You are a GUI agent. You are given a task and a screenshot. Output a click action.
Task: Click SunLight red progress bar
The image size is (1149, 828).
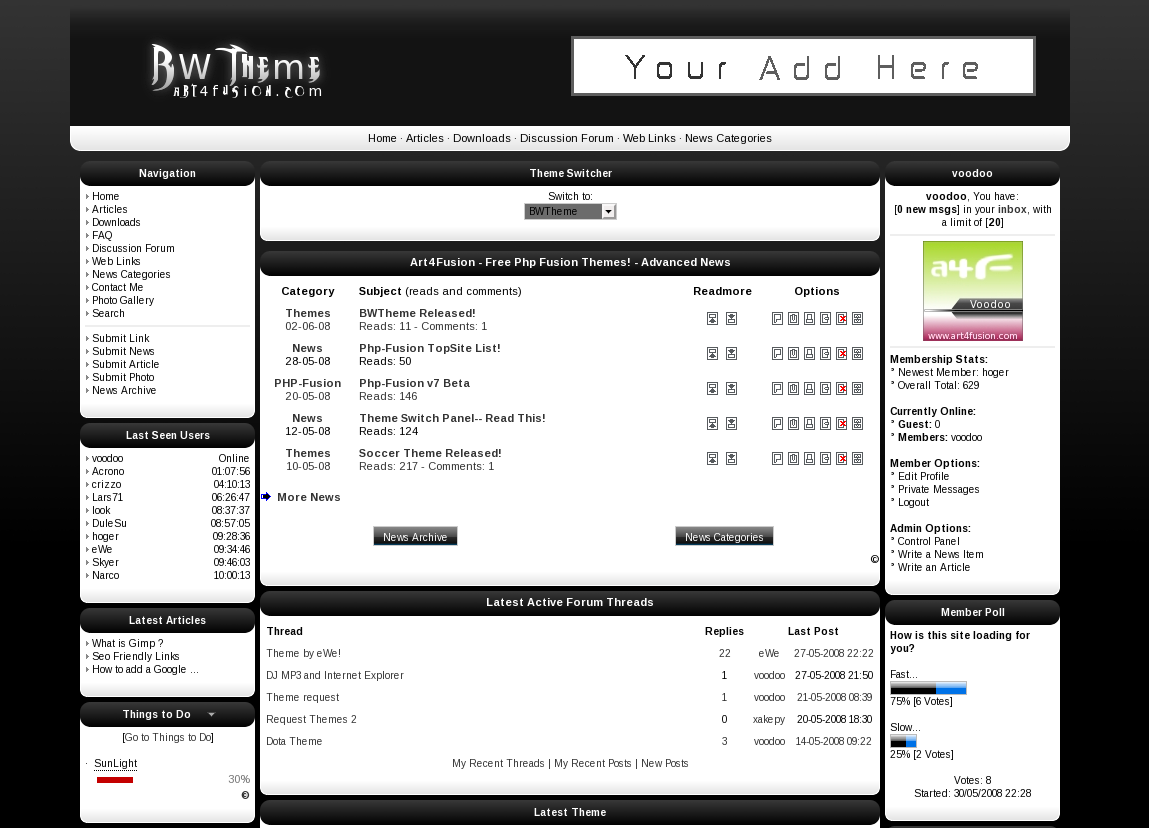[115, 780]
